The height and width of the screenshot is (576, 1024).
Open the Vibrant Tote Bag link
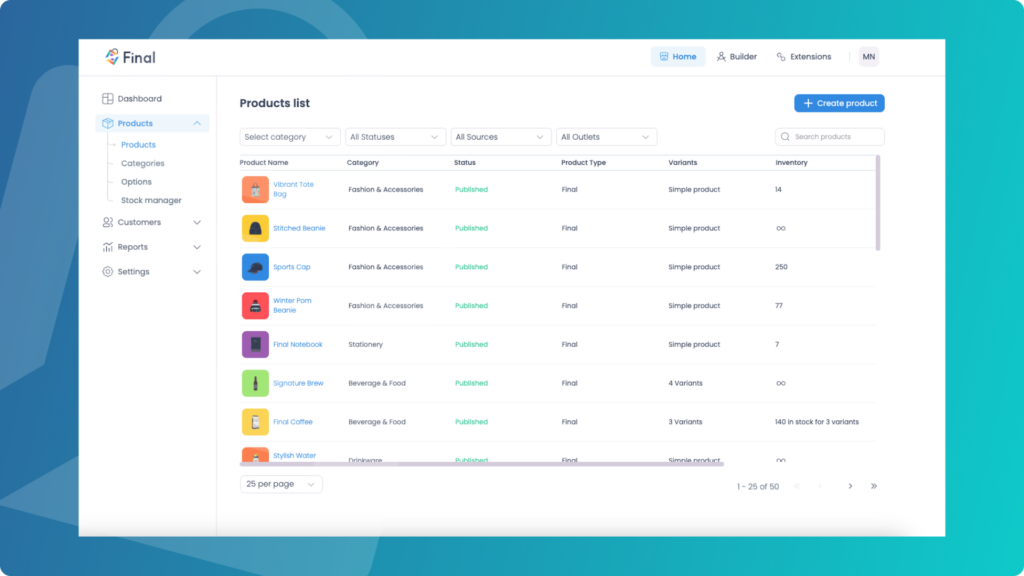pyautogui.click(x=293, y=189)
